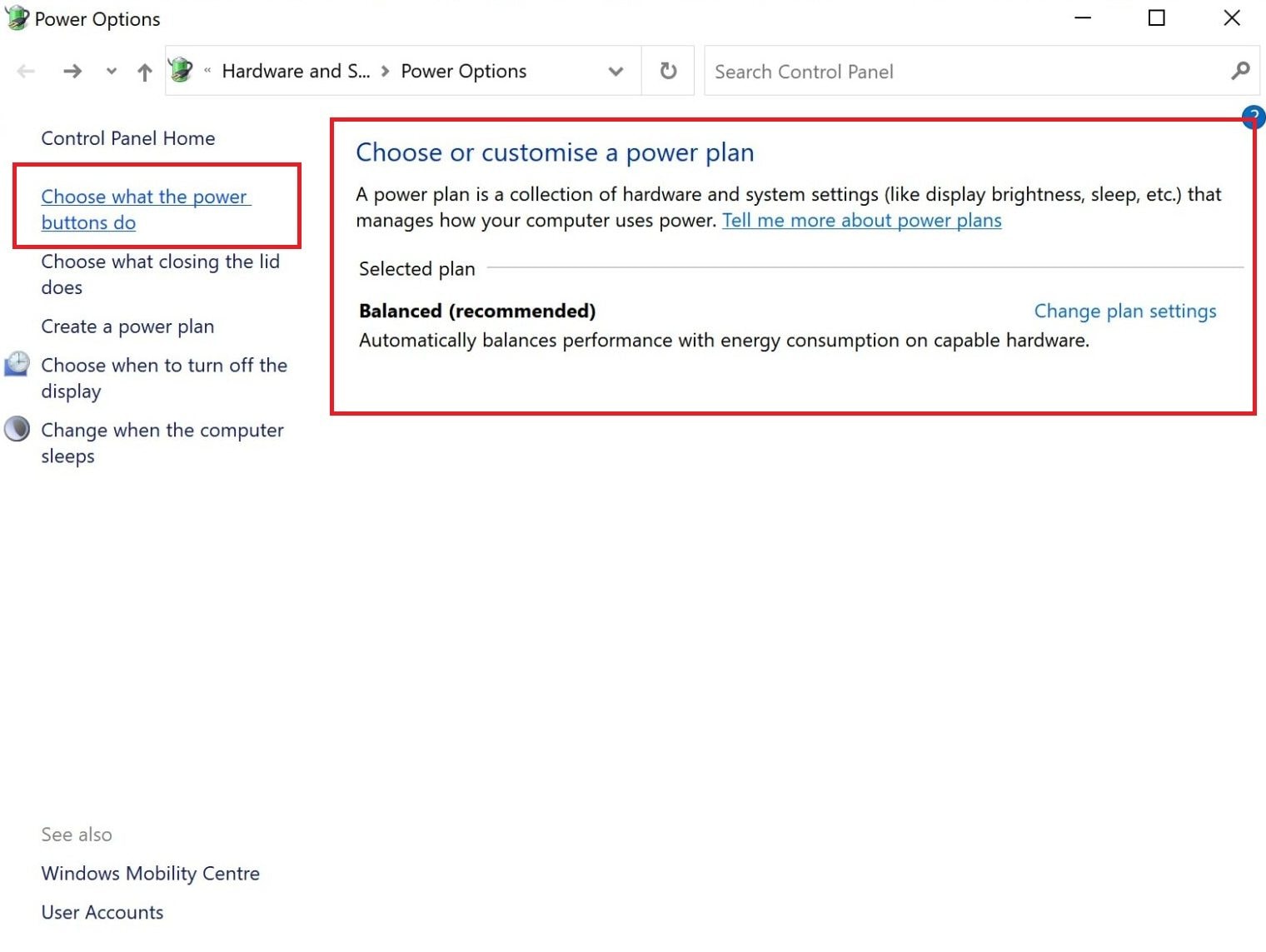Screen dimensions: 1266x952
Task: Click the sleep moon icon in sidebar
Action: 17,430
